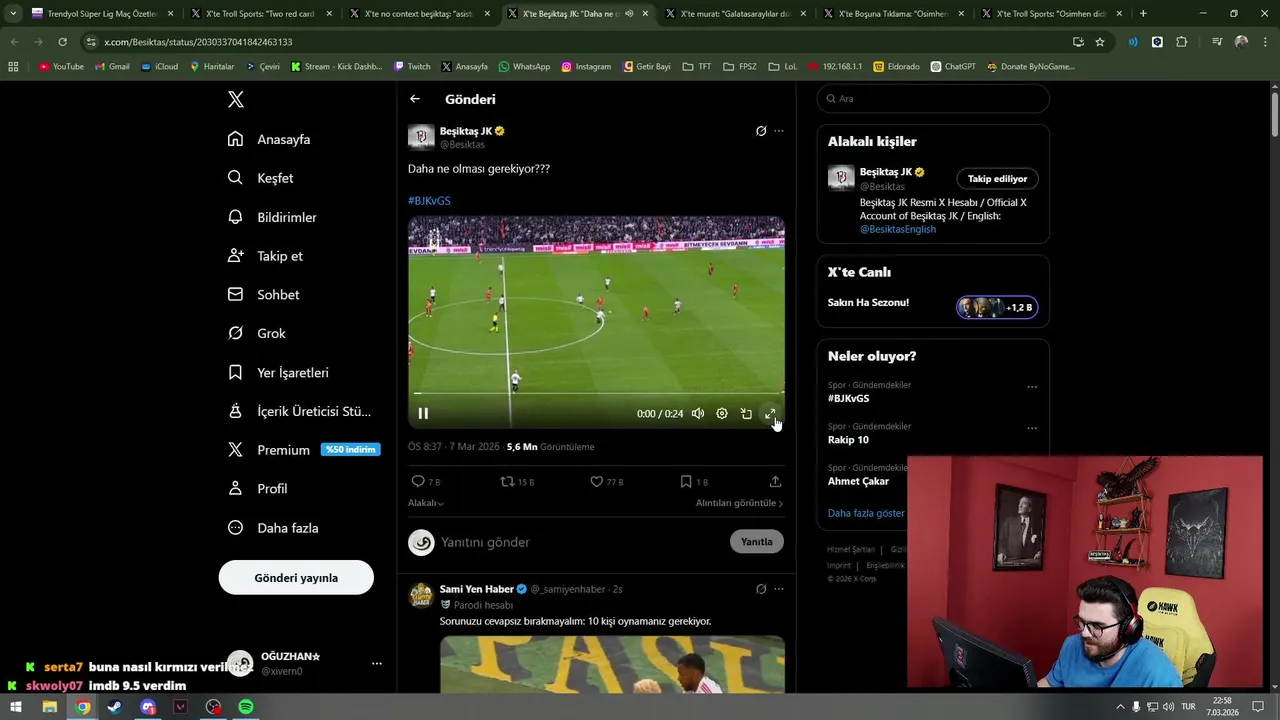
Task: Switch to Troll Sports Two red card tab
Action: click(258, 14)
